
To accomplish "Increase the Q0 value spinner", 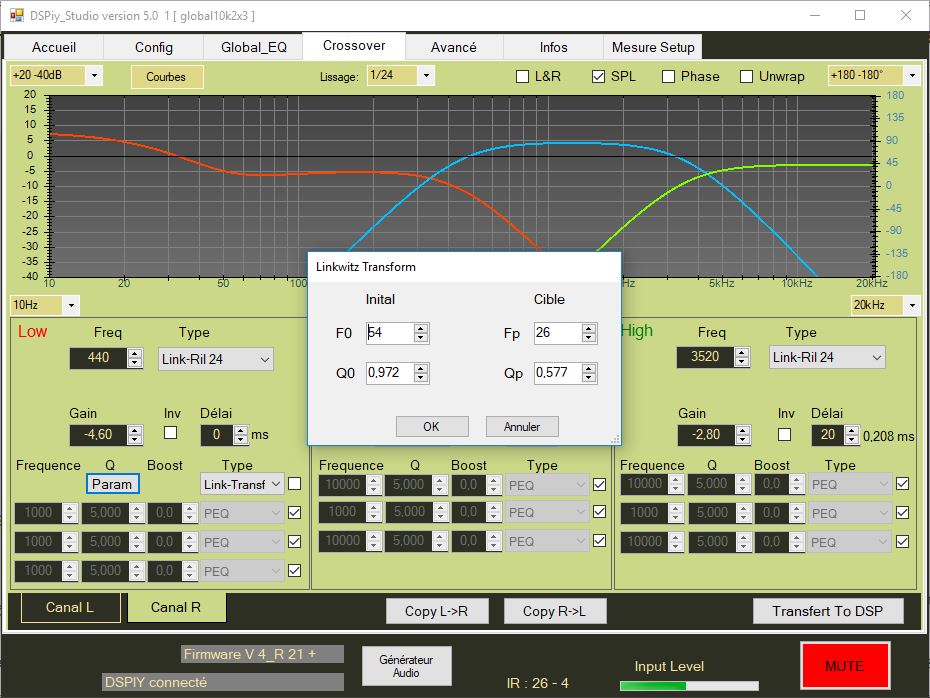I will (421, 368).
